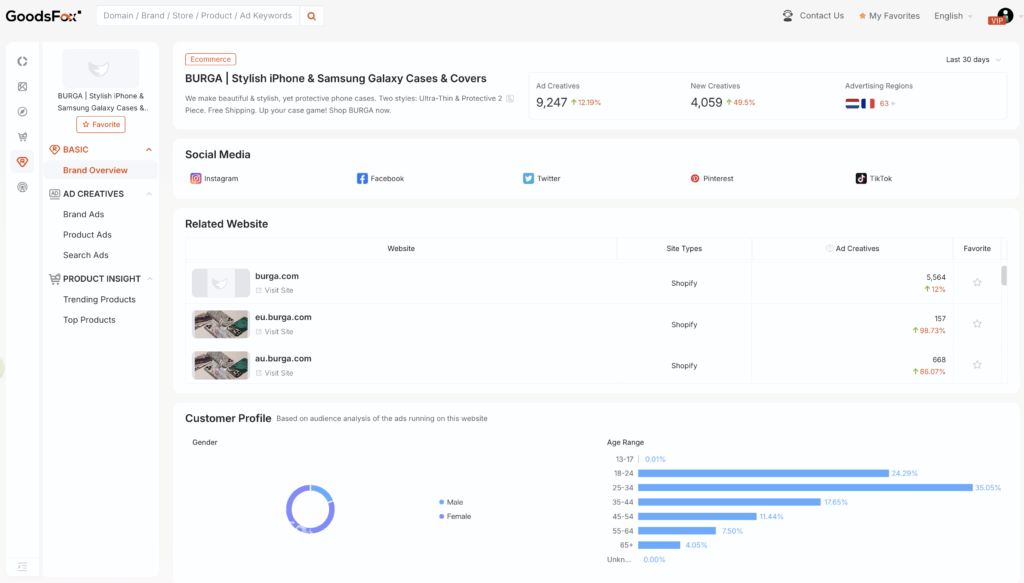The width and height of the screenshot is (1024, 583).
Task: Click the burga.com placeholder thumbnail
Action: click(221, 283)
